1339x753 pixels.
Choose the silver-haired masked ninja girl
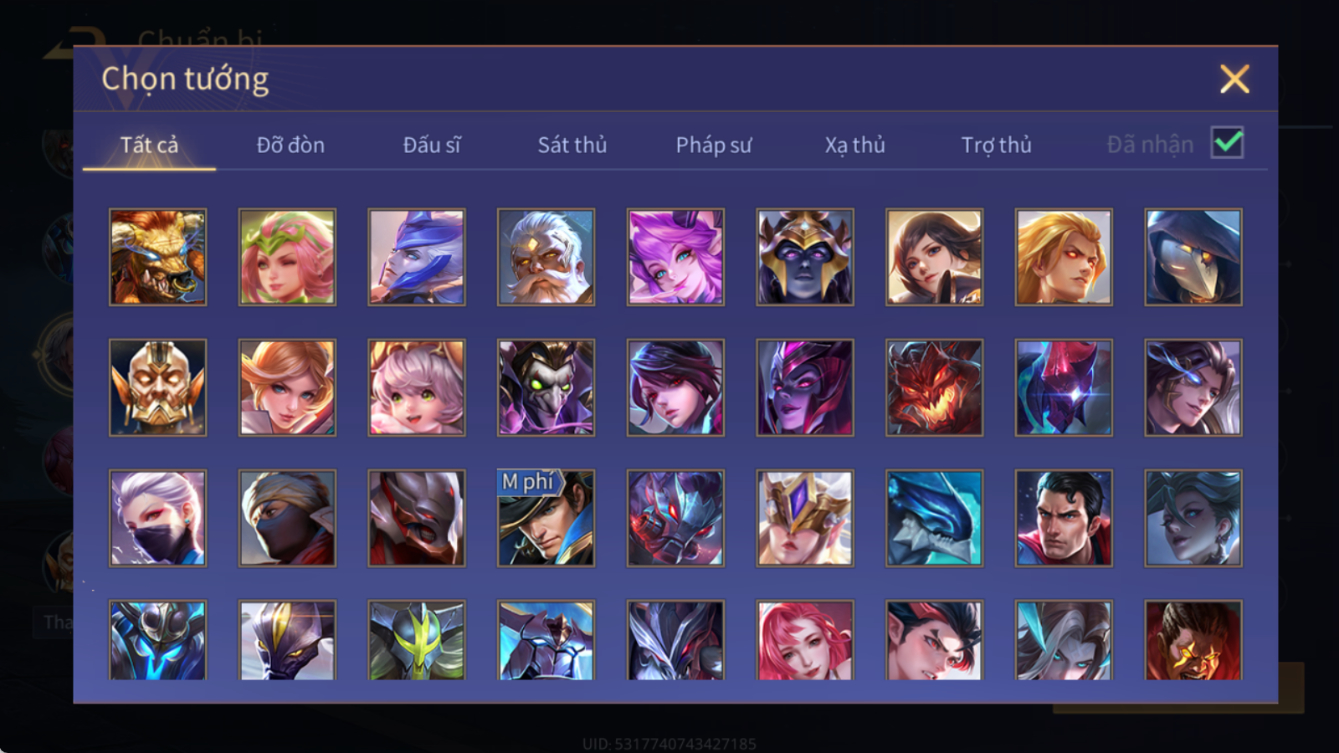click(x=158, y=519)
